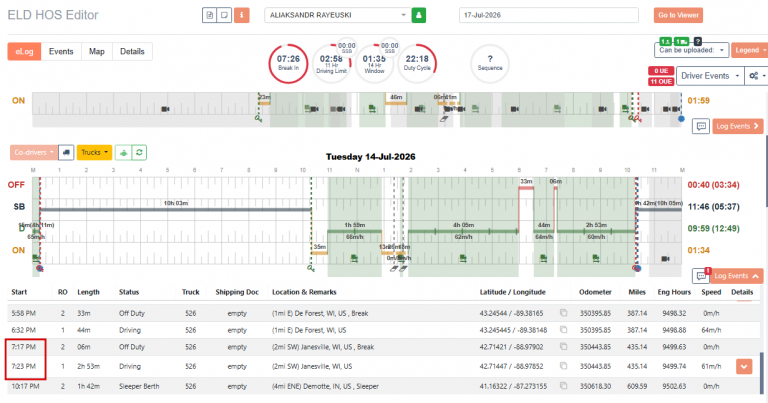
Task: Click location '(4mi ENE) Demotte, IN, US, Sleeper'
Action: [325, 386]
